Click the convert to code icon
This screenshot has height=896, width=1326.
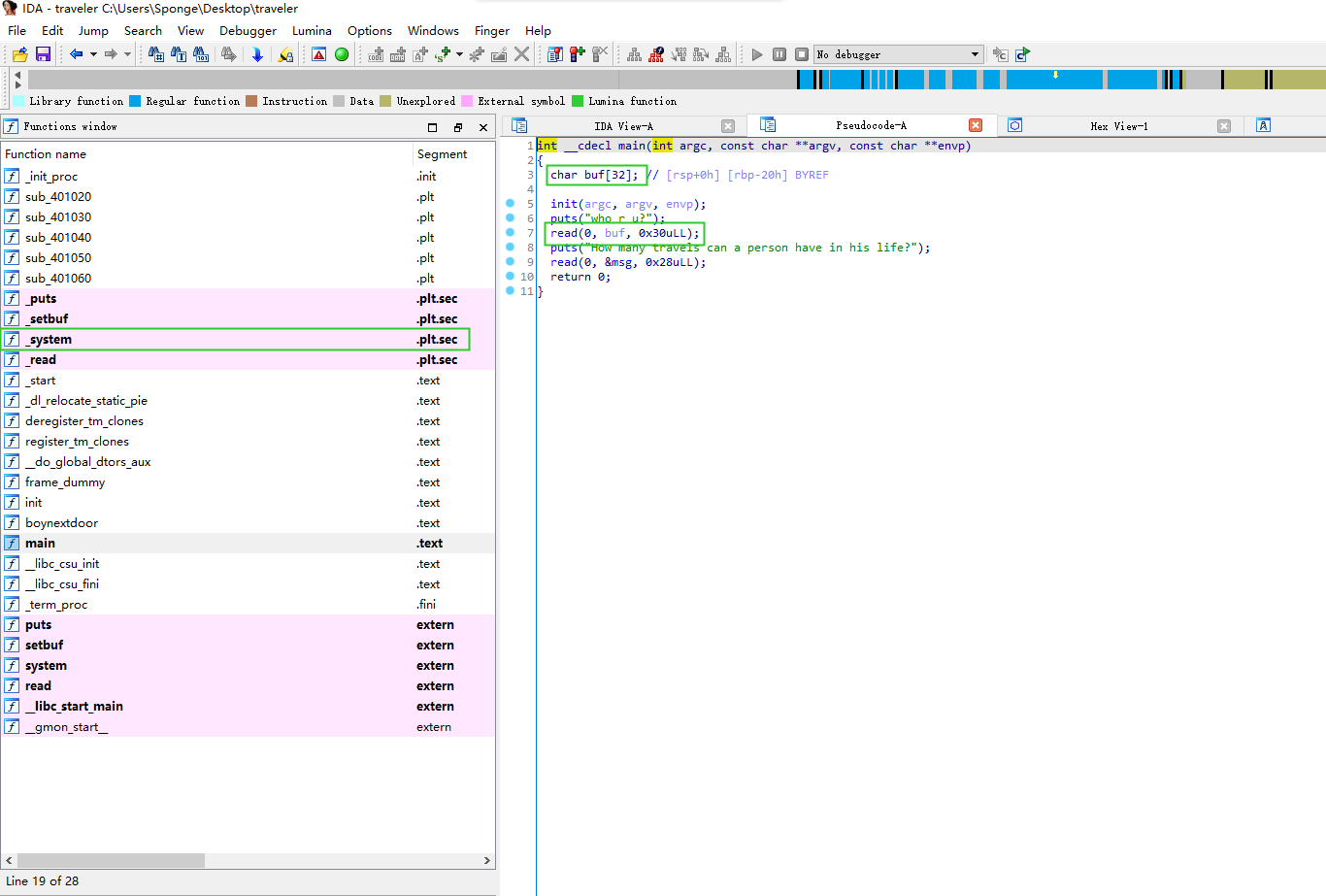coord(376,54)
